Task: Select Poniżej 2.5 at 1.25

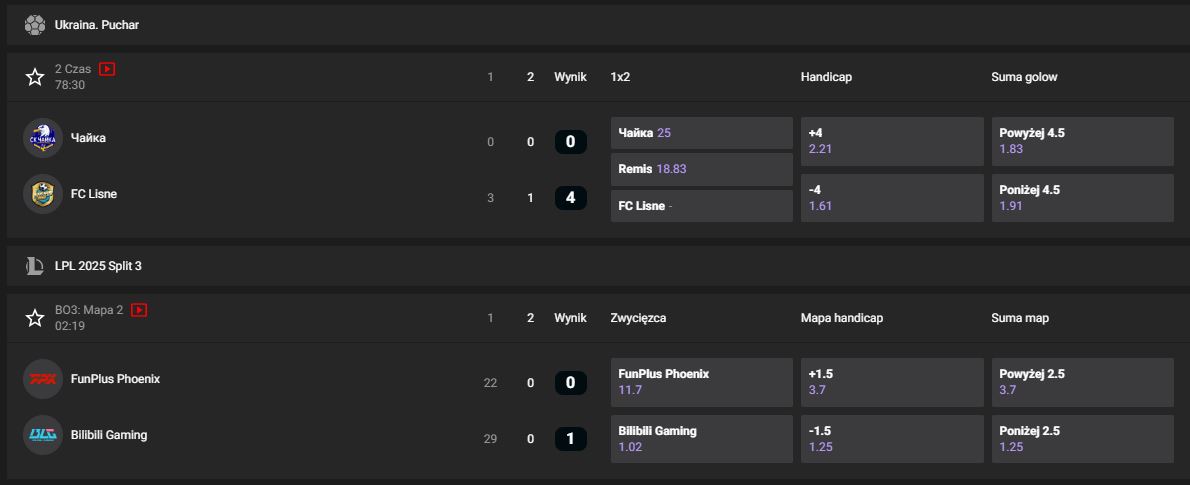Action: [x=1083, y=439]
